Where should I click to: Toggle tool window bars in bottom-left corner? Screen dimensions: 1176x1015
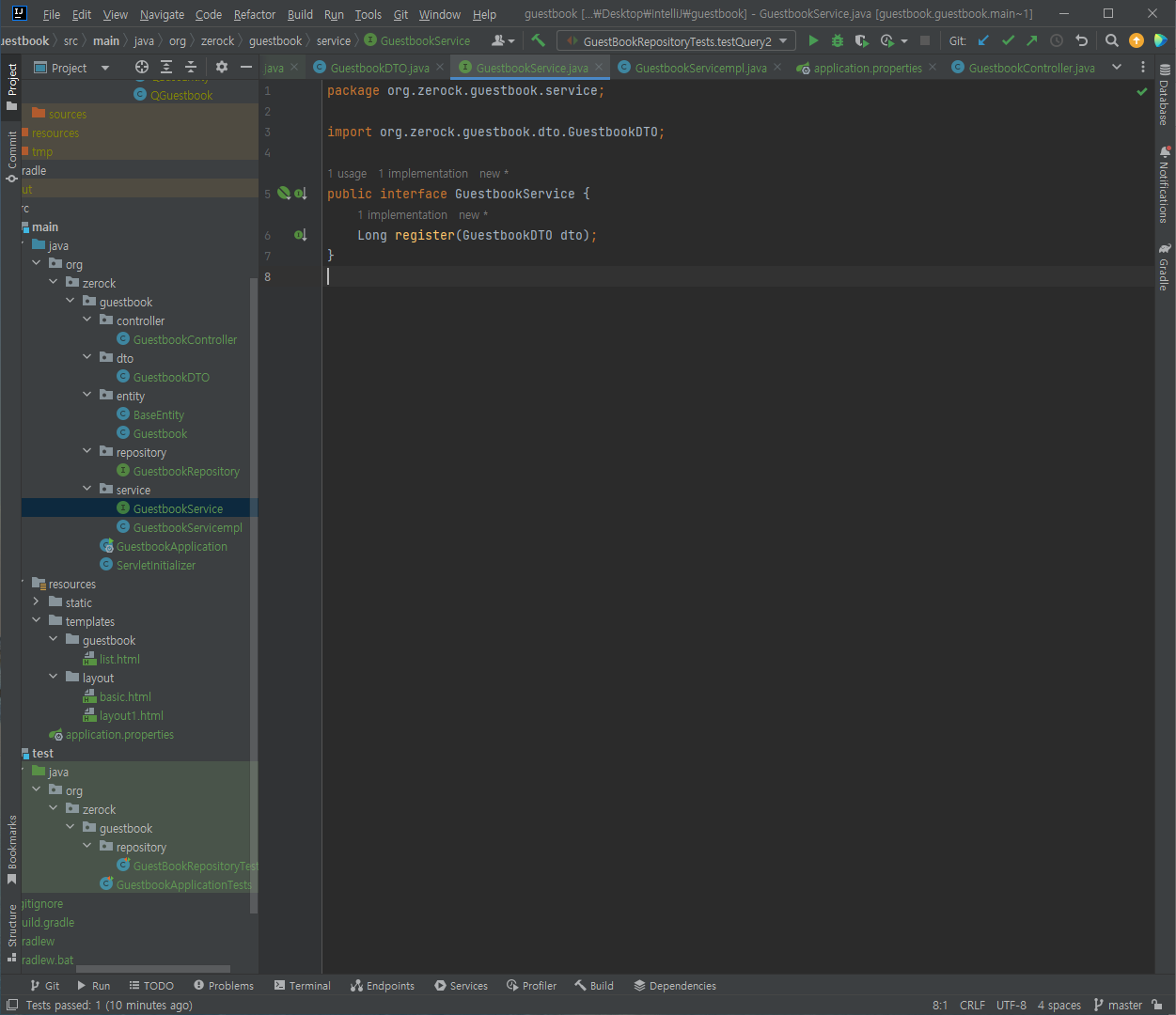tap(11, 1005)
